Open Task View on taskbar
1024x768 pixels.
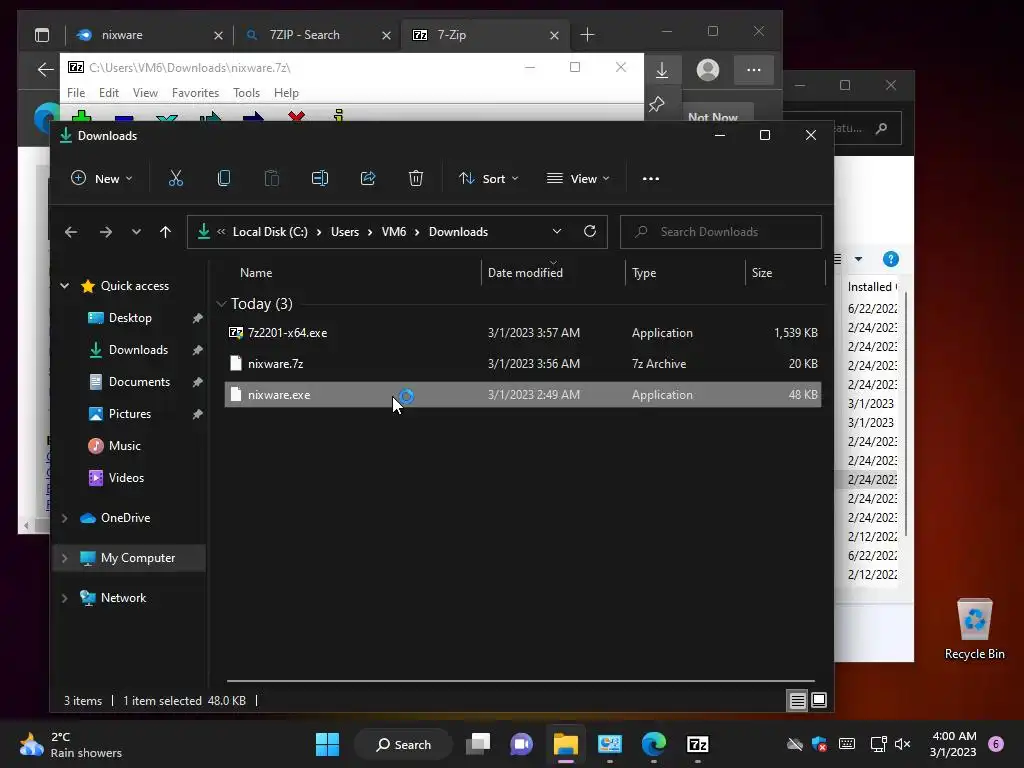478,744
